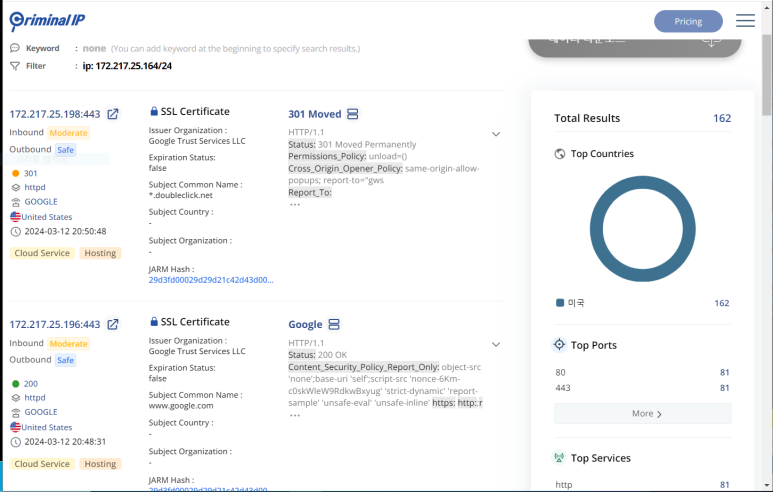Open 172.217.25.198:443 in new tab icon
The height and width of the screenshot is (492, 773).
coord(113,114)
